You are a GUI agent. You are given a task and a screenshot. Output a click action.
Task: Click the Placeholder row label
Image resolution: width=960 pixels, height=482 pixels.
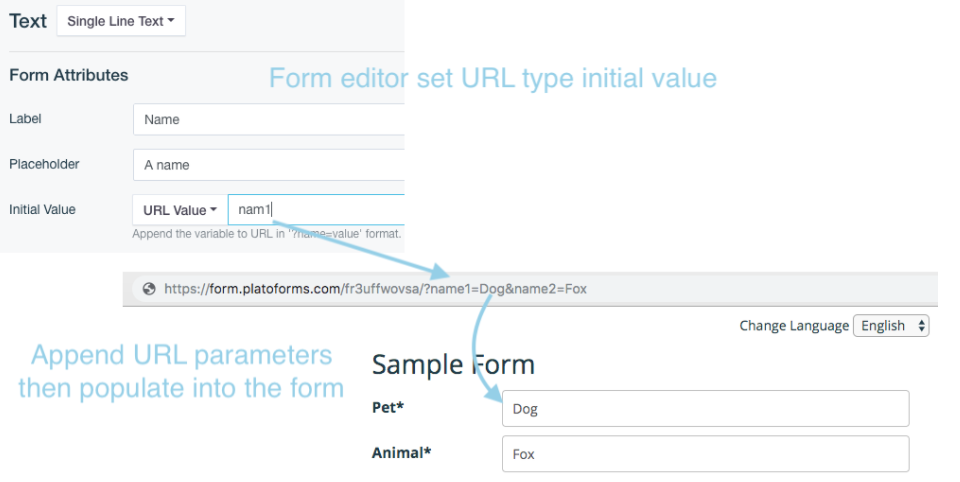coord(44,164)
